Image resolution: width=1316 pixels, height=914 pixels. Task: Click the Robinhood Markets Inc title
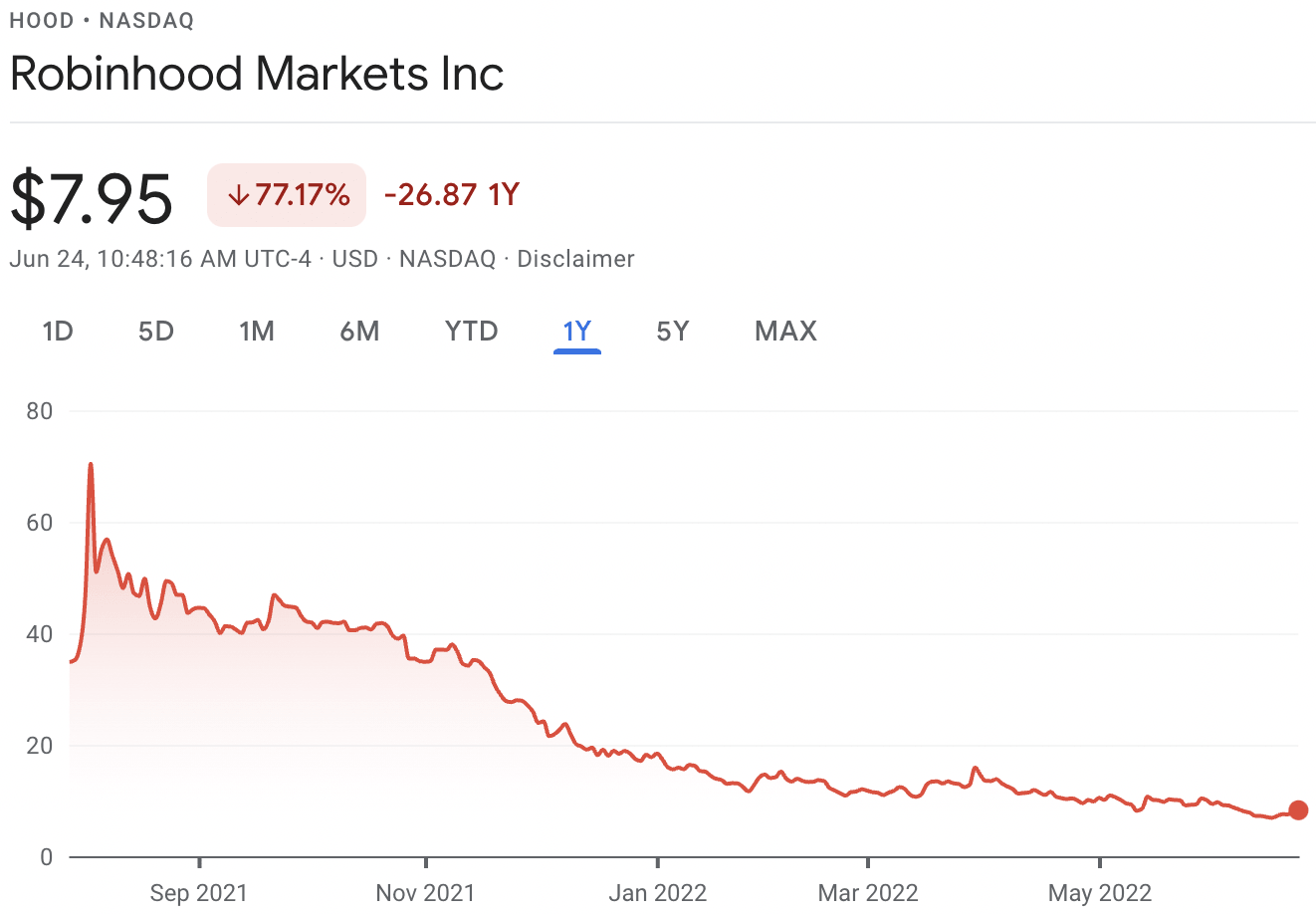point(255,73)
